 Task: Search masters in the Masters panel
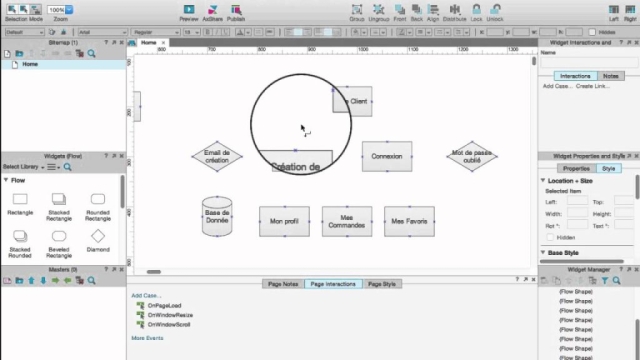tap(91, 280)
